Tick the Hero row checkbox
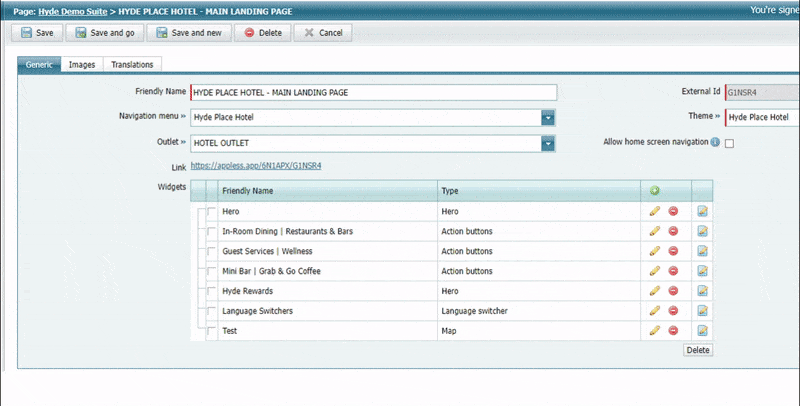This screenshot has height=406, width=800. [211, 212]
